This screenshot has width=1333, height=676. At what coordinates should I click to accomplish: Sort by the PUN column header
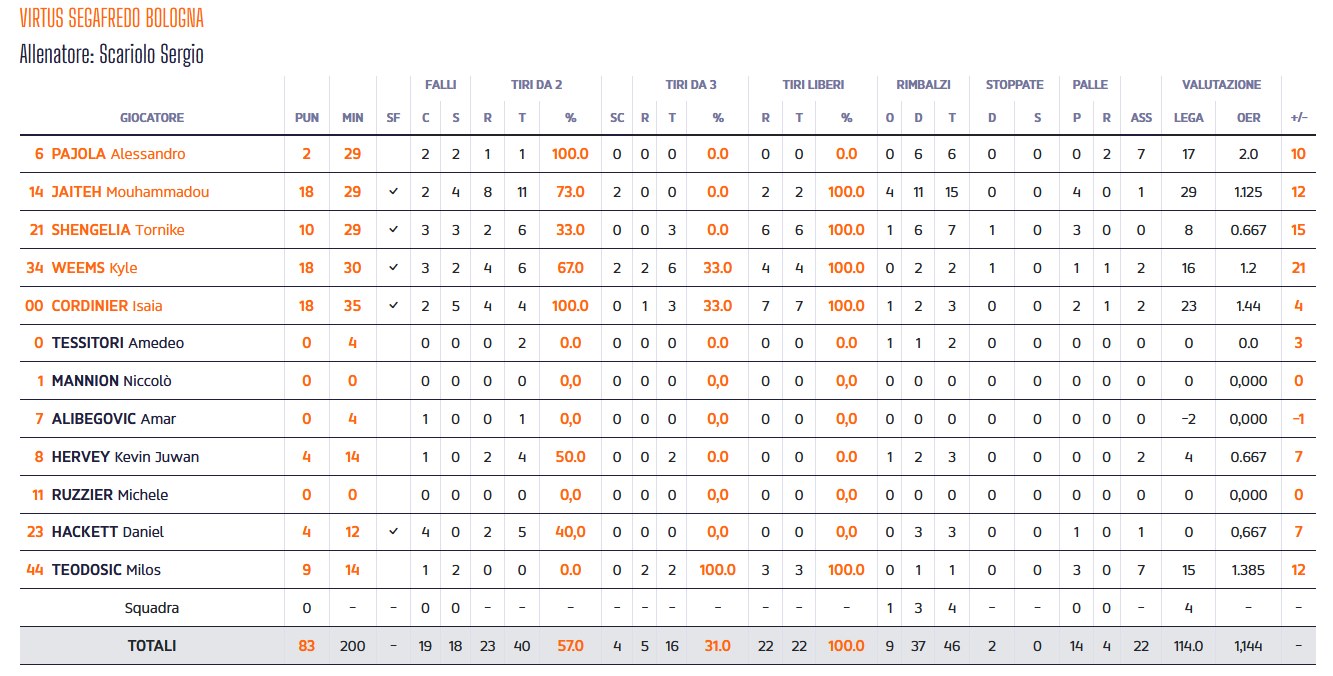click(307, 118)
